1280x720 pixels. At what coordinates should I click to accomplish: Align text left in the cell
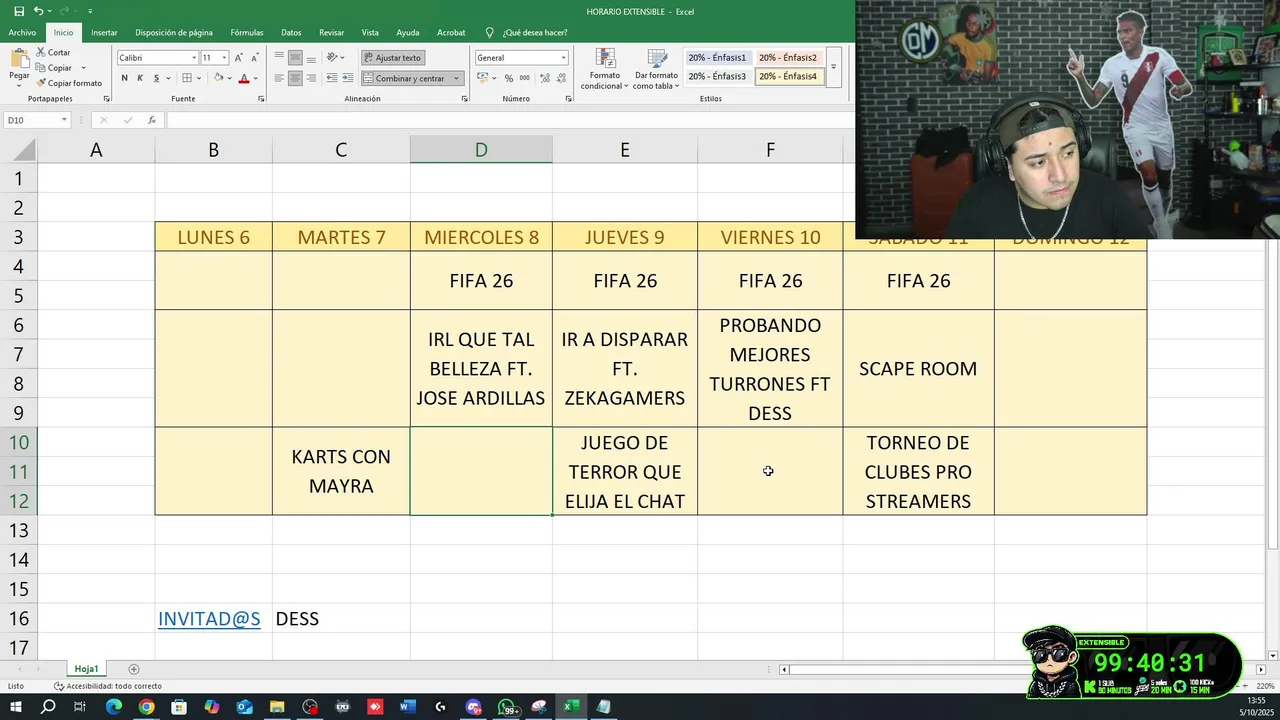[x=279, y=78]
